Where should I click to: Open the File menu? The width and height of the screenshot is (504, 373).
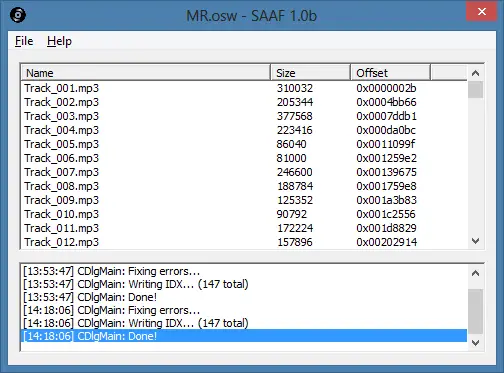coord(24,41)
